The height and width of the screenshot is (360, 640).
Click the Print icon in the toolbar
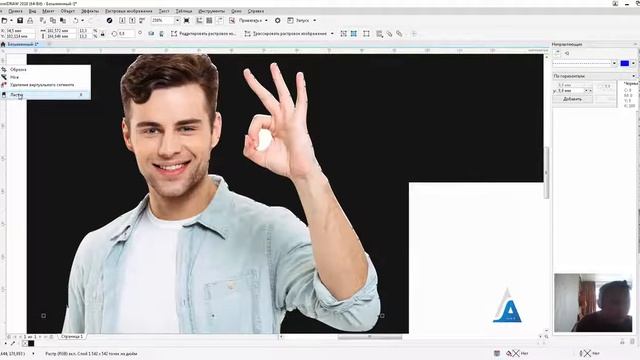point(30,20)
